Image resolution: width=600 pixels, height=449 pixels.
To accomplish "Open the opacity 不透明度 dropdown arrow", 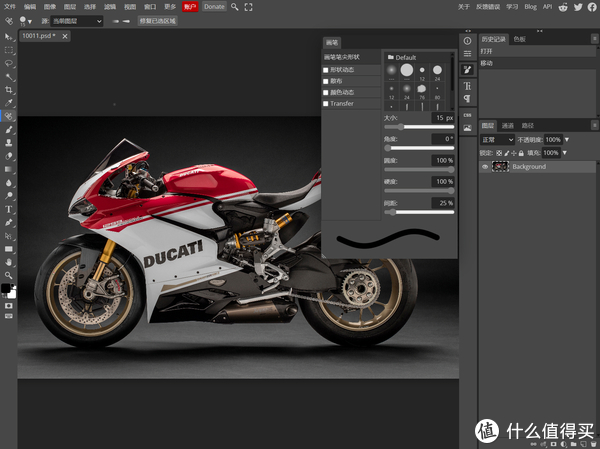I will pyautogui.click(x=565, y=140).
